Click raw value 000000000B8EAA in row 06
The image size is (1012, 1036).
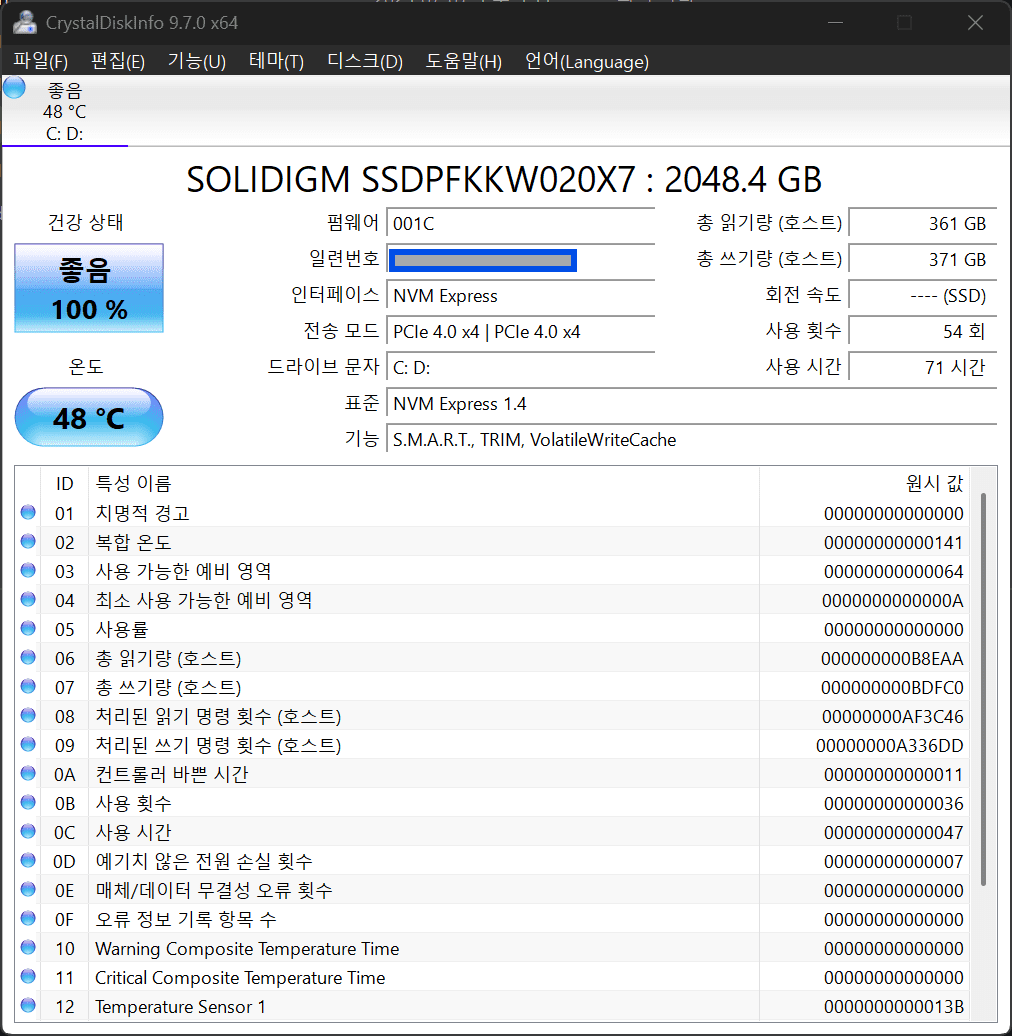click(x=892, y=659)
